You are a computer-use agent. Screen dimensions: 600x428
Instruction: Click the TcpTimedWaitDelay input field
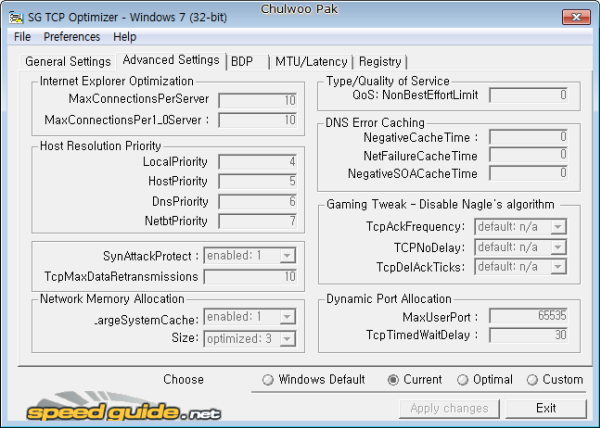coord(528,335)
